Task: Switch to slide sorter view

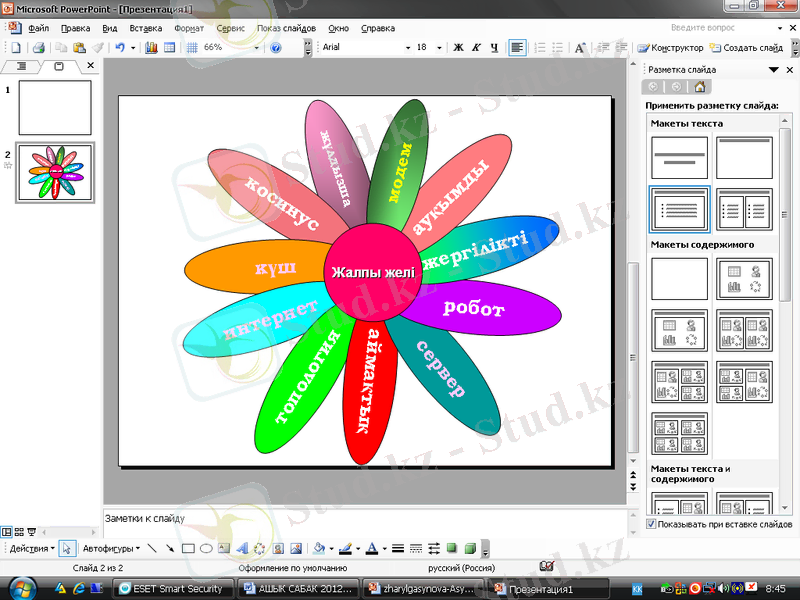Action: coord(19,532)
